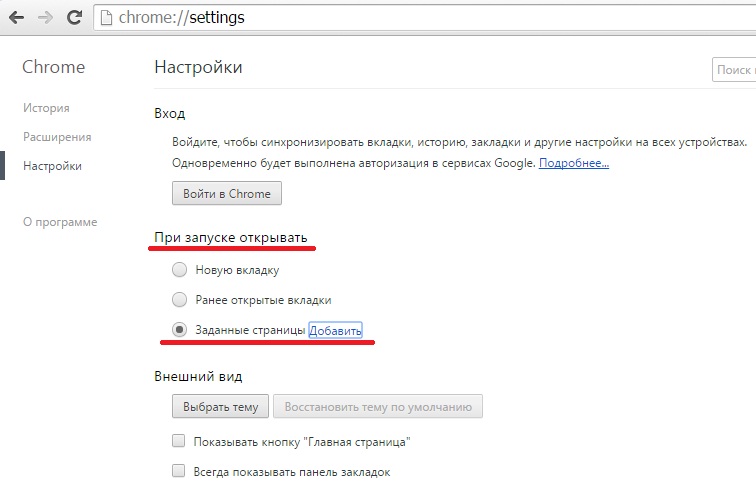Image resolution: width=756 pixels, height=485 pixels.
Task: Click the browser Forward arrow
Action: (x=45, y=17)
